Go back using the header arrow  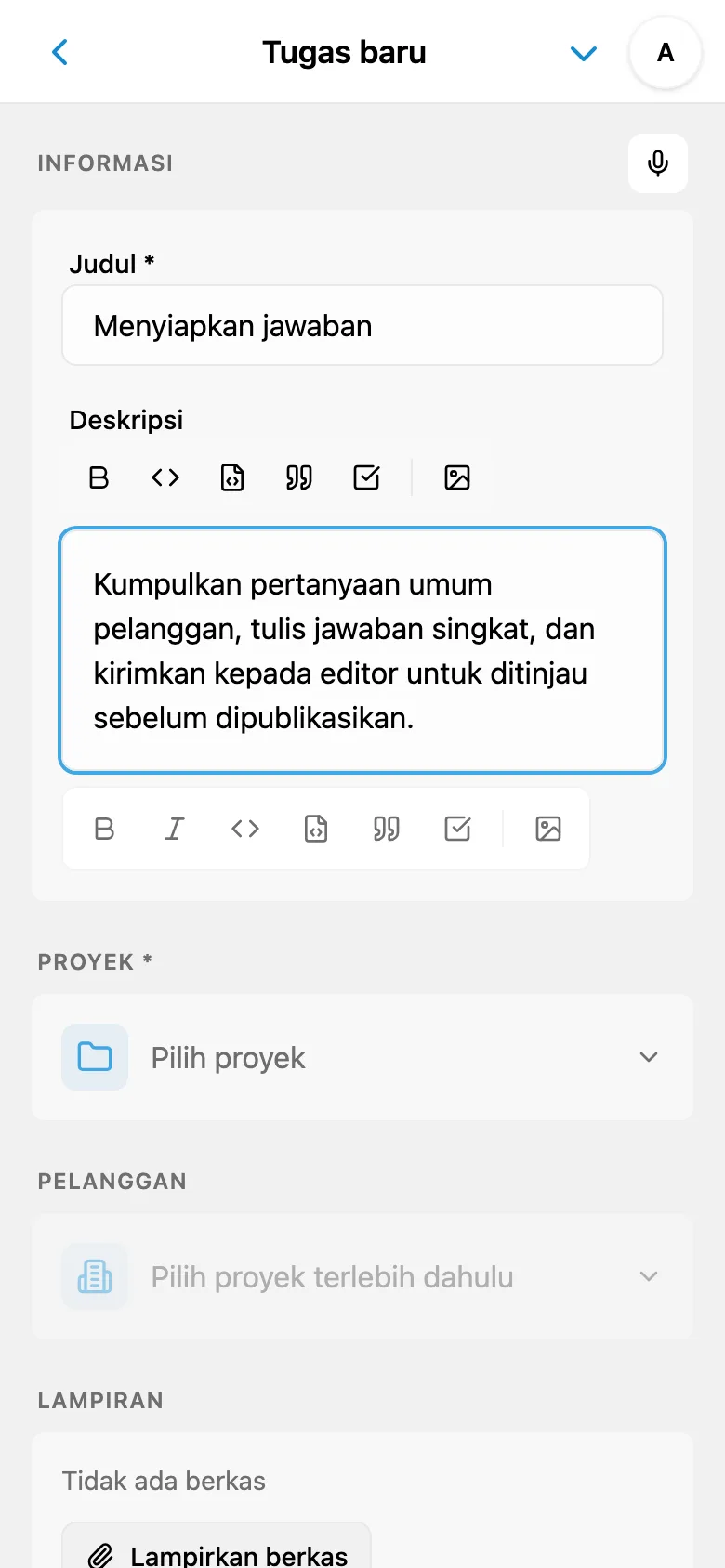(x=60, y=52)
